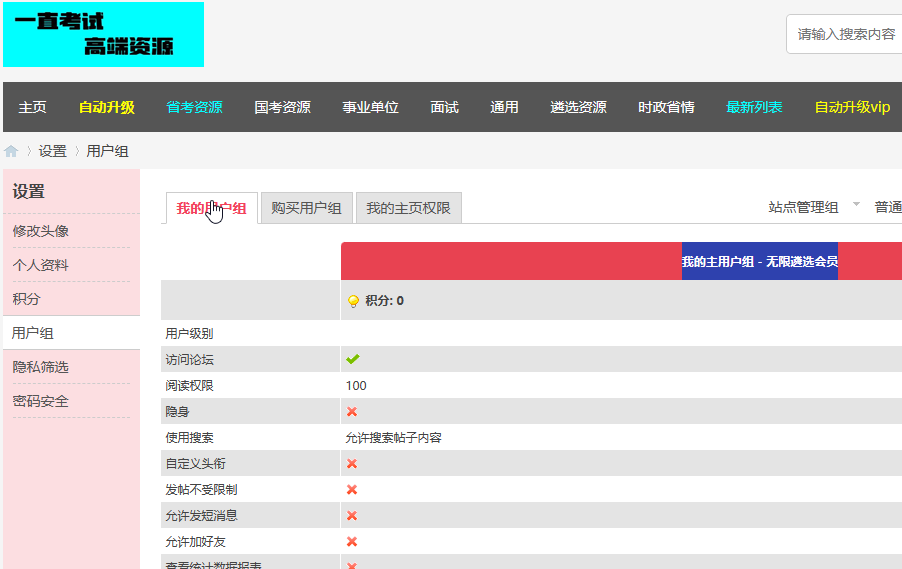Open 面试 in the navigation bar
902x569 pixels.
pyautogui.click(x=445, y=107)
